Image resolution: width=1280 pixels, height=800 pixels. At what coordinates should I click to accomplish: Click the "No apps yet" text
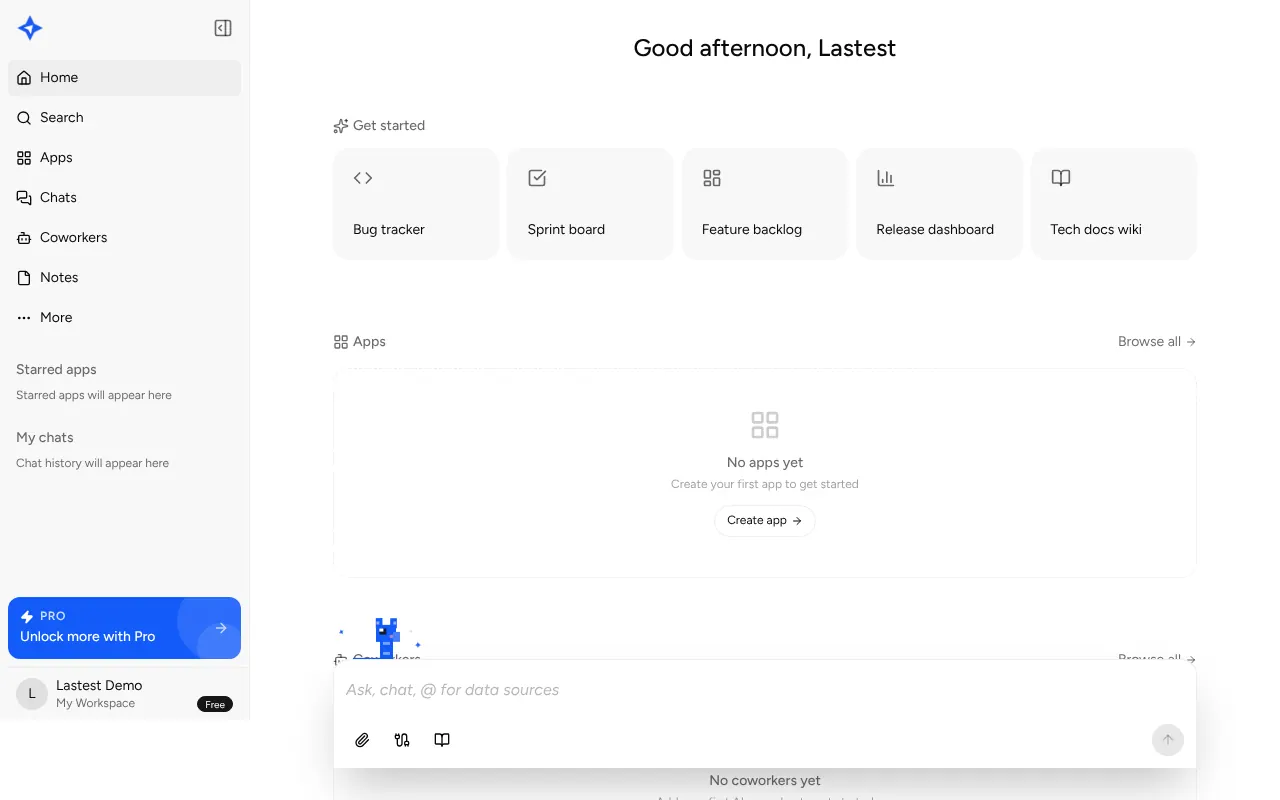point(765,462)
